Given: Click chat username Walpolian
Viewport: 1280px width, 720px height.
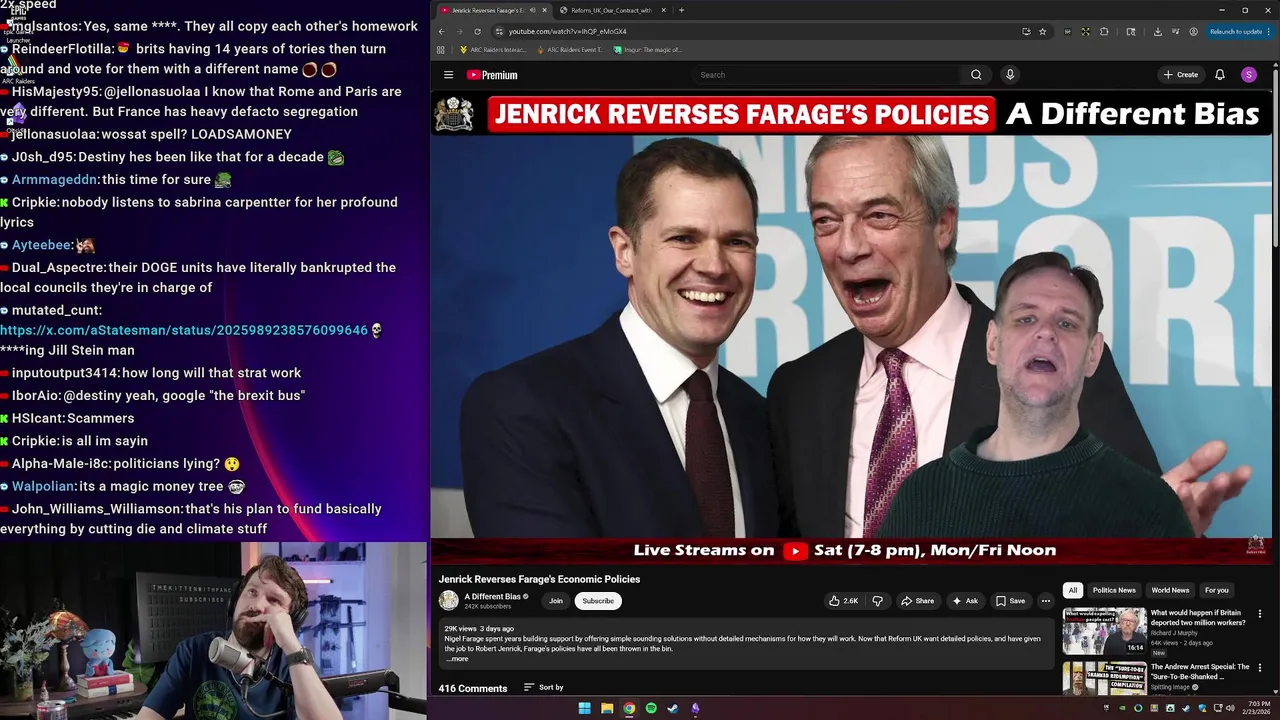Looking at the screenshot, I should pos(43,486).
